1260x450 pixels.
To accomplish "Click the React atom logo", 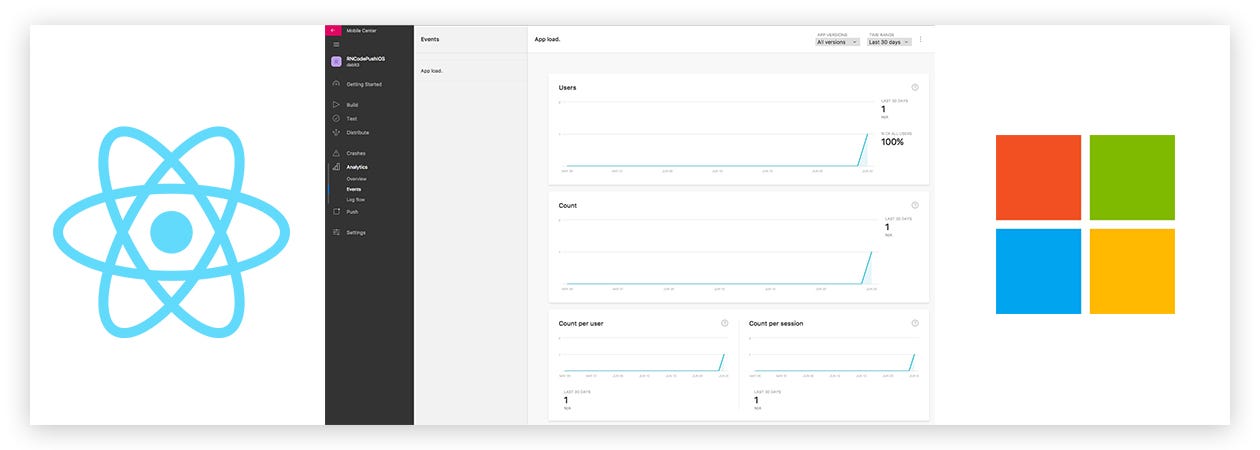I will pos(171,232).
